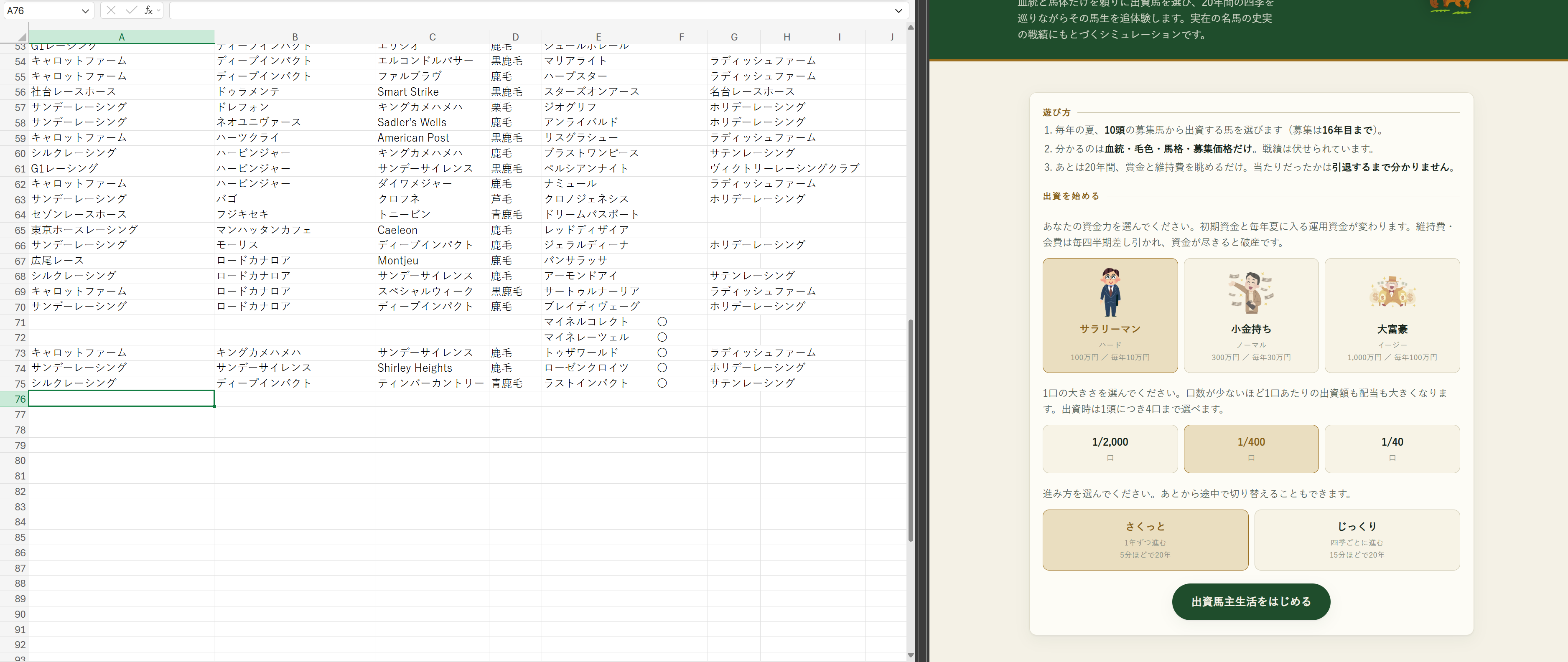Click the formula bar input field
This screenshot has height=662, width=1568.
click(529, 10)
